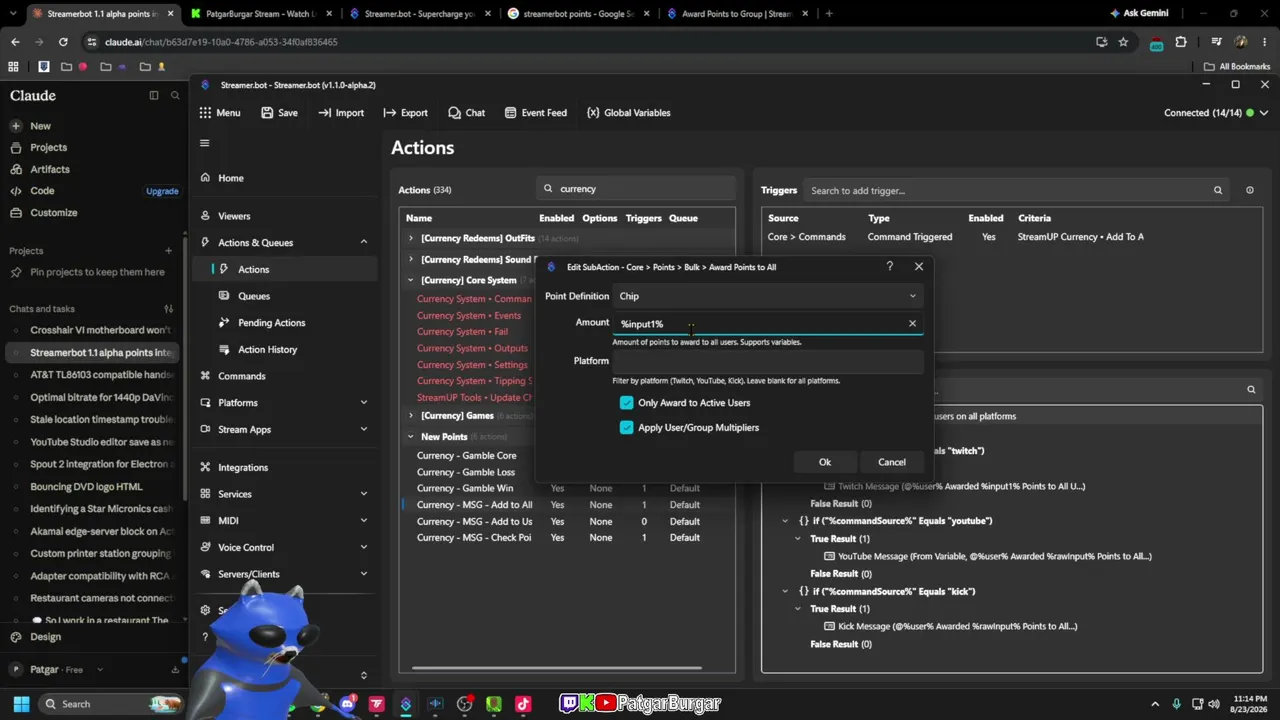Collapse the New Points group
1280x720 pixels.
pos(410,437)
